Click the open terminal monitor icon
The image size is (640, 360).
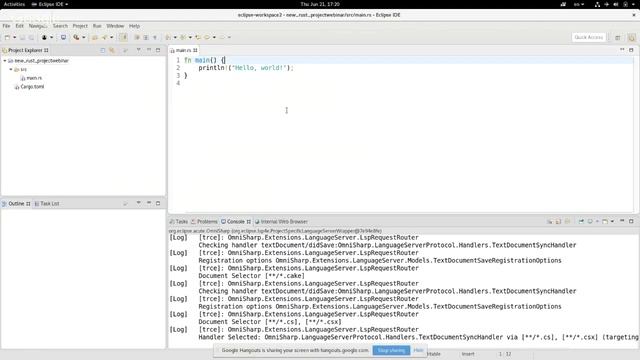(x=63, y=37)
